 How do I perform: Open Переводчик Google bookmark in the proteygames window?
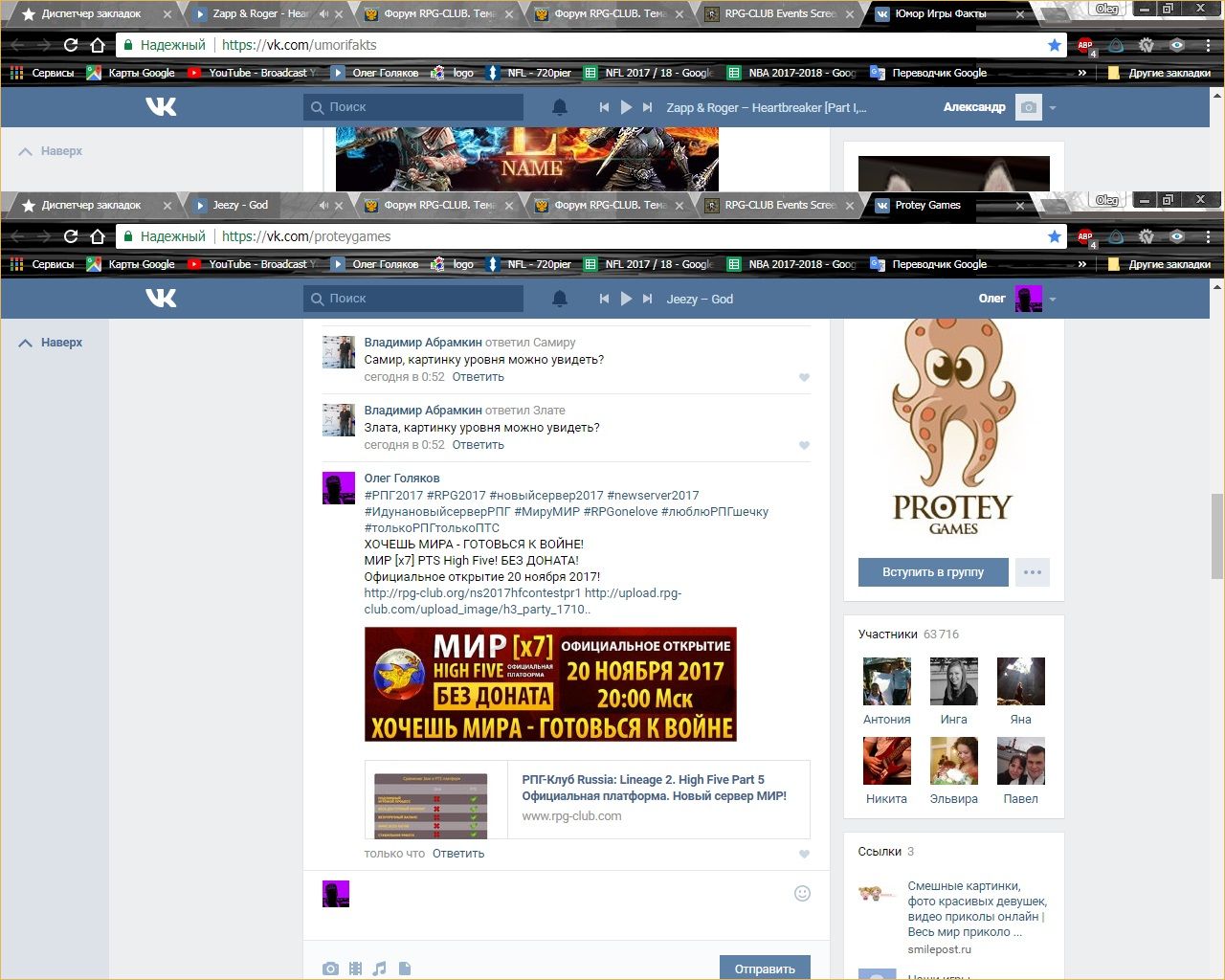pyautogui.click(x=927, y=264)
